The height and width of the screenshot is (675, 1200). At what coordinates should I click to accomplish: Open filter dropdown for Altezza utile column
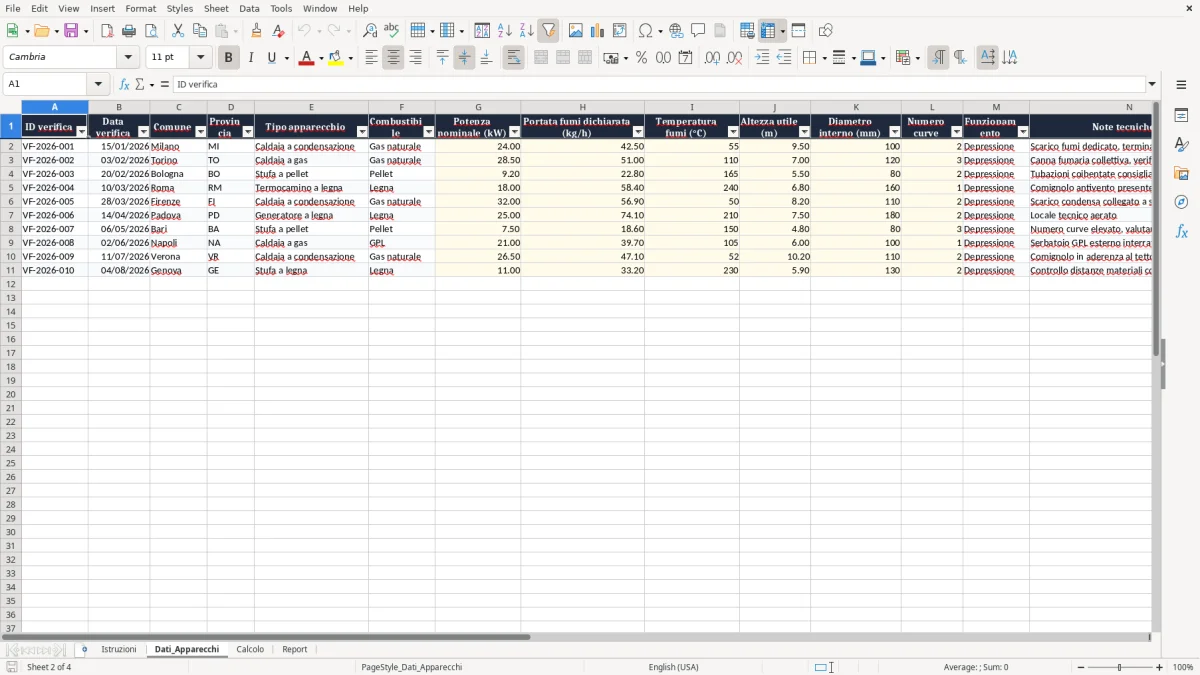point(804,132)
